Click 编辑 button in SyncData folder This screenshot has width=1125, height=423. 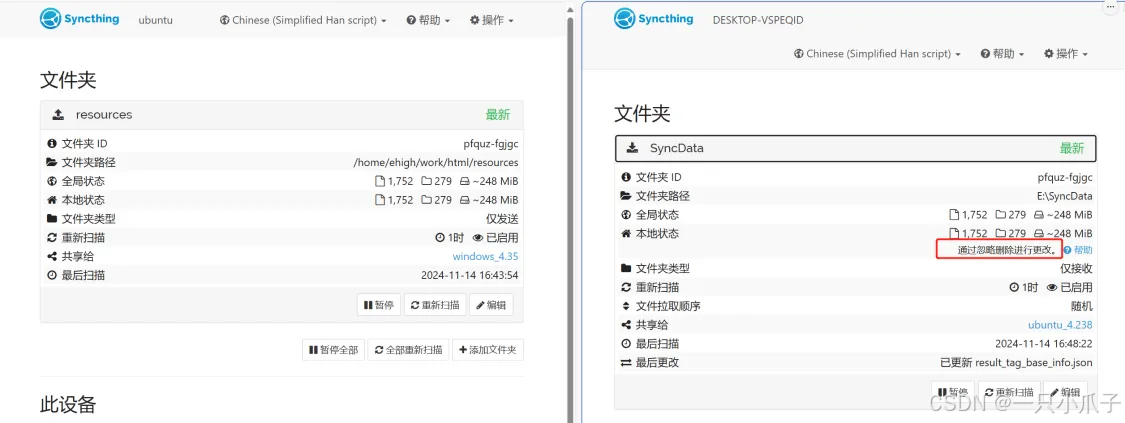click(1065, 392)
